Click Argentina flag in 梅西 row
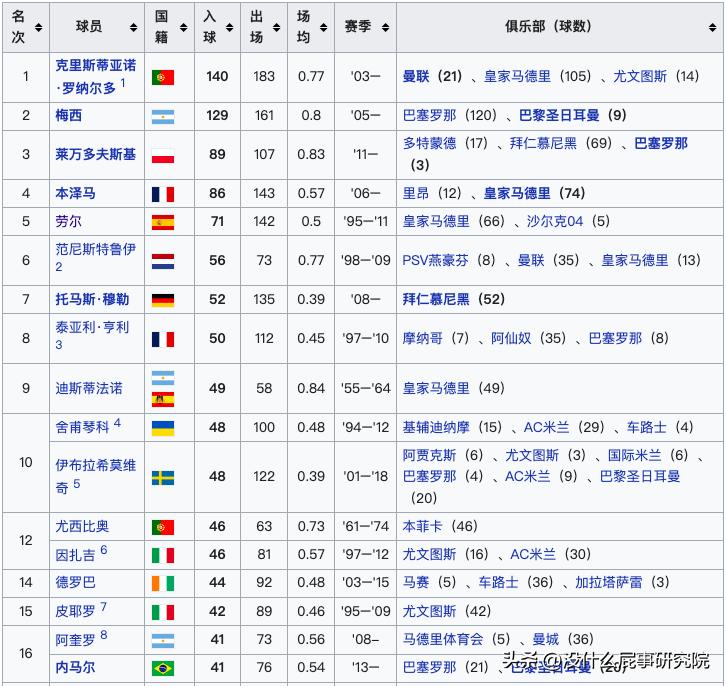The height and width of the screenshot is (686, 726). [x=163, y=117]
